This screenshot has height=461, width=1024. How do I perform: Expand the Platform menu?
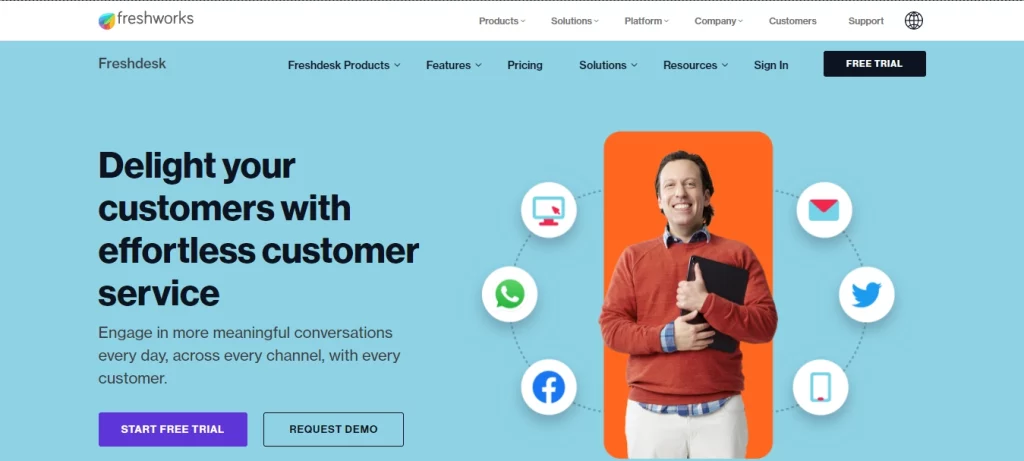[x=646, y=21]
